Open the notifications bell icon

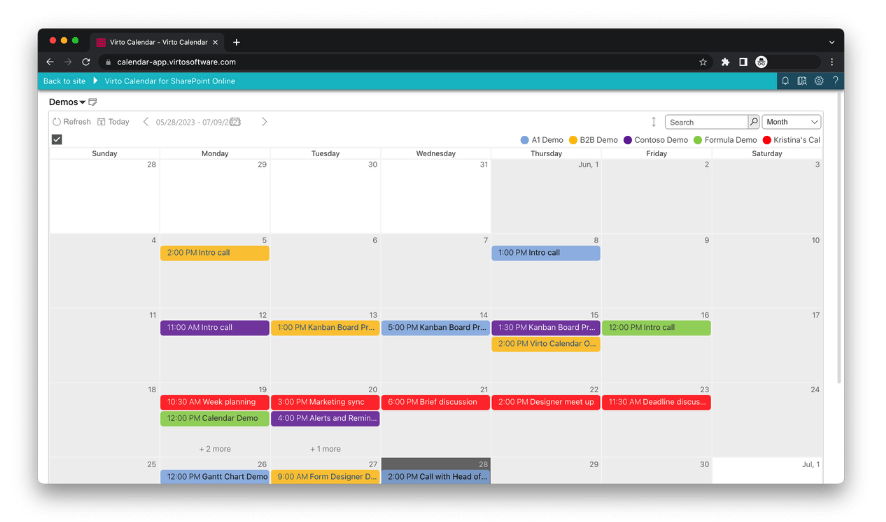(785, 81)
